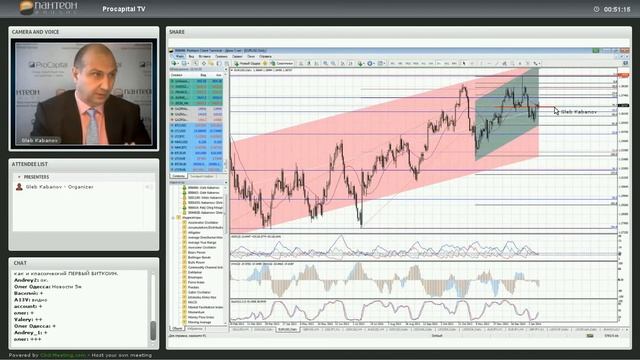Select Bulls Power indicator
The height and width of the screenshot is (360, 640).
pyautogui.click(x=196, y=262)
